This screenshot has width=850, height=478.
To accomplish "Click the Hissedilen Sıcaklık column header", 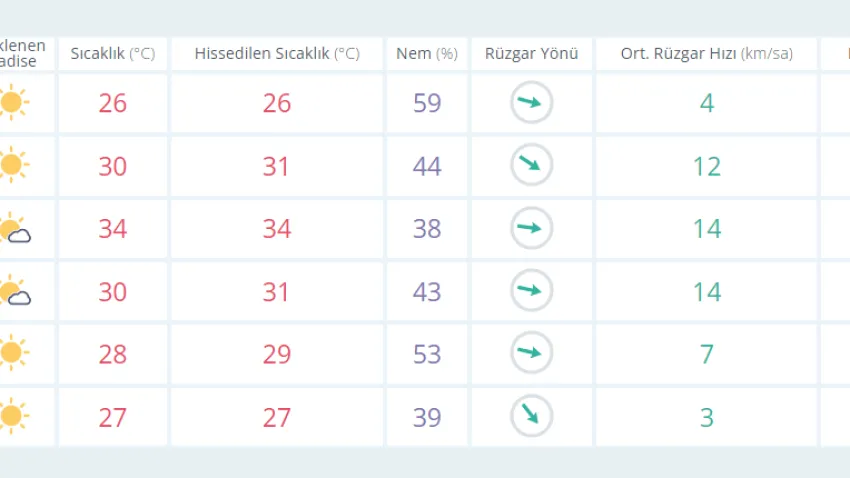I will [277, 54].
